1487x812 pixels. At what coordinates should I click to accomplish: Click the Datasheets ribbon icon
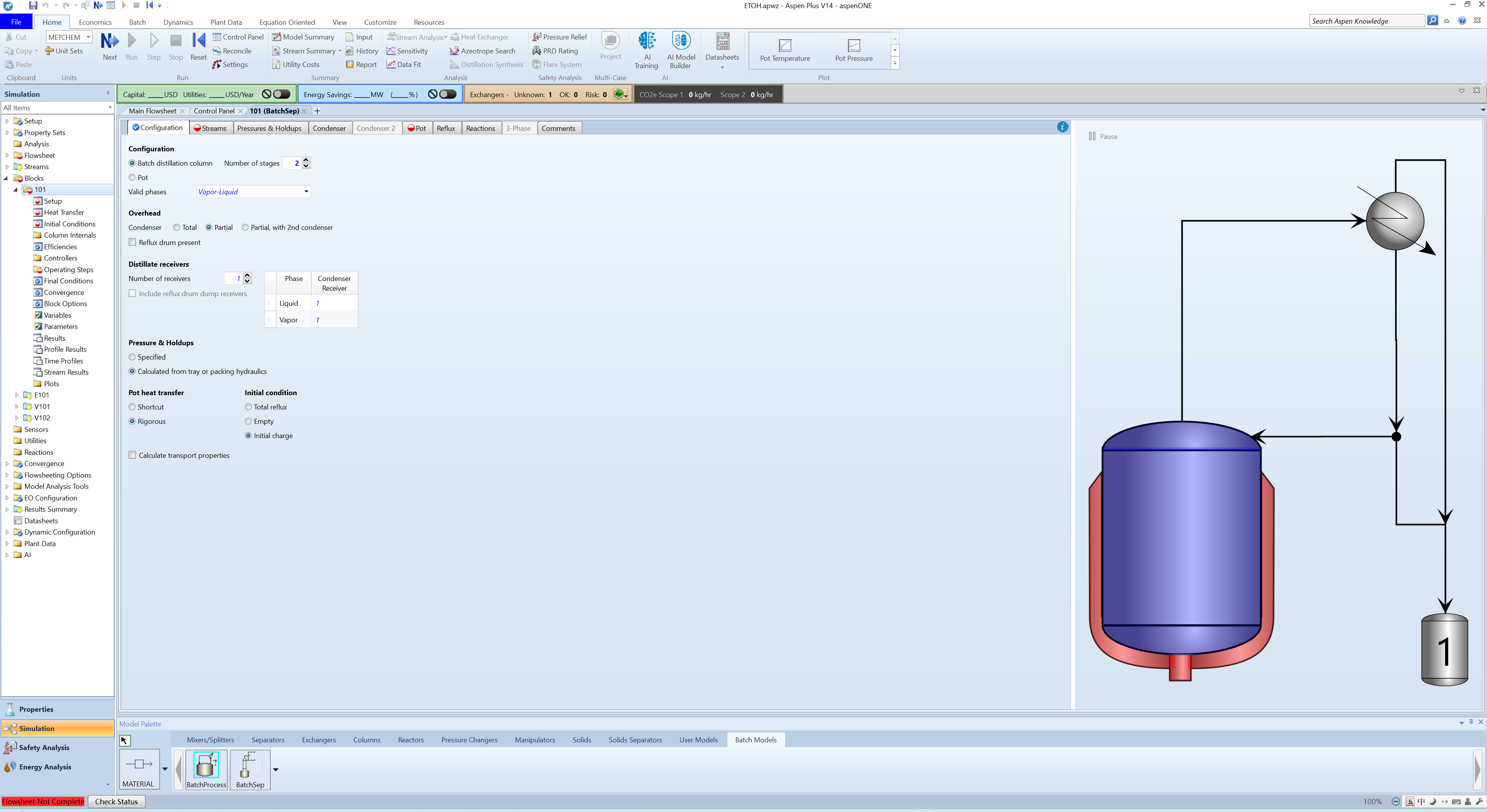[x=722, y=41]
